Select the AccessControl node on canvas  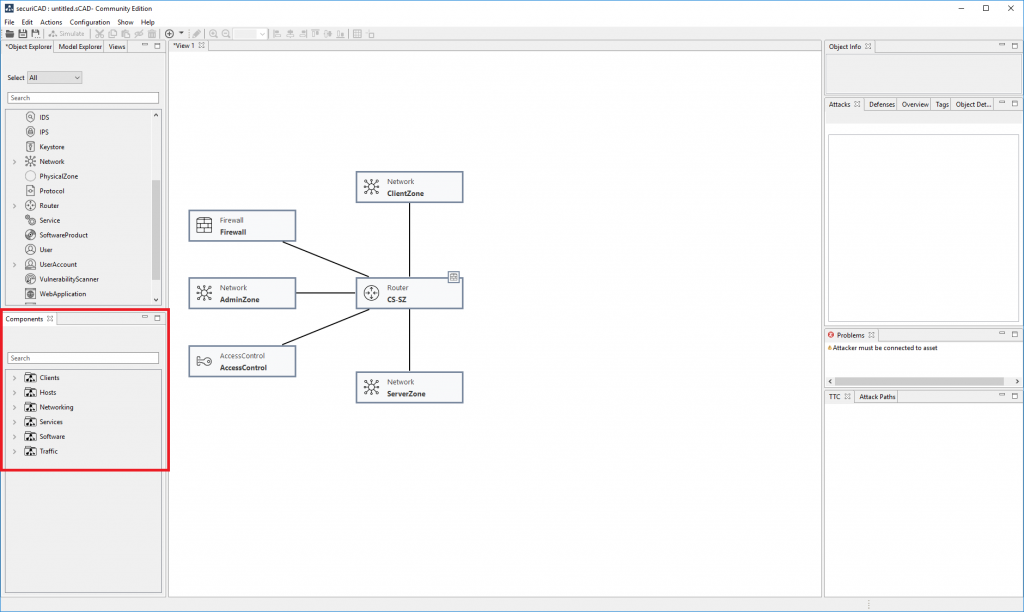(x=242, y=361)
